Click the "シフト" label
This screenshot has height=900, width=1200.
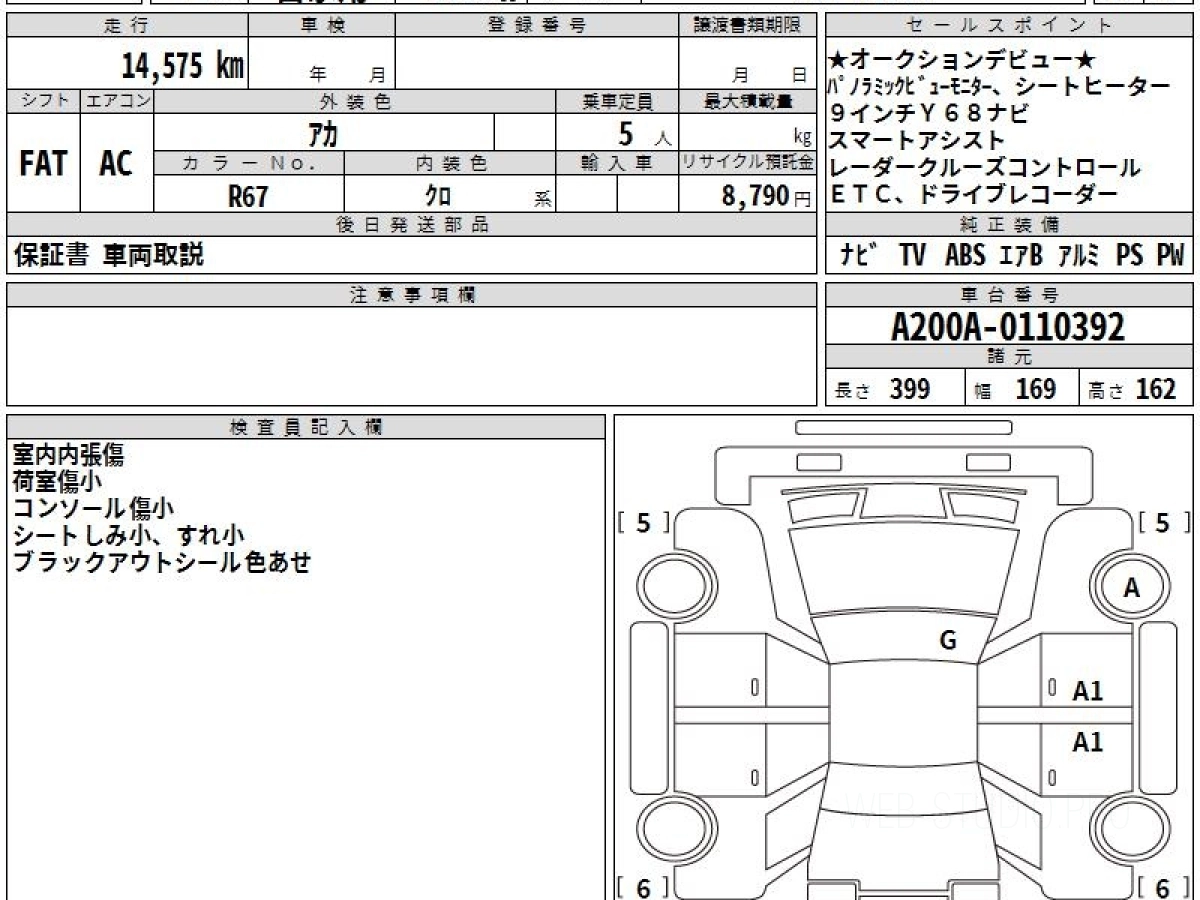click(44, 101)
